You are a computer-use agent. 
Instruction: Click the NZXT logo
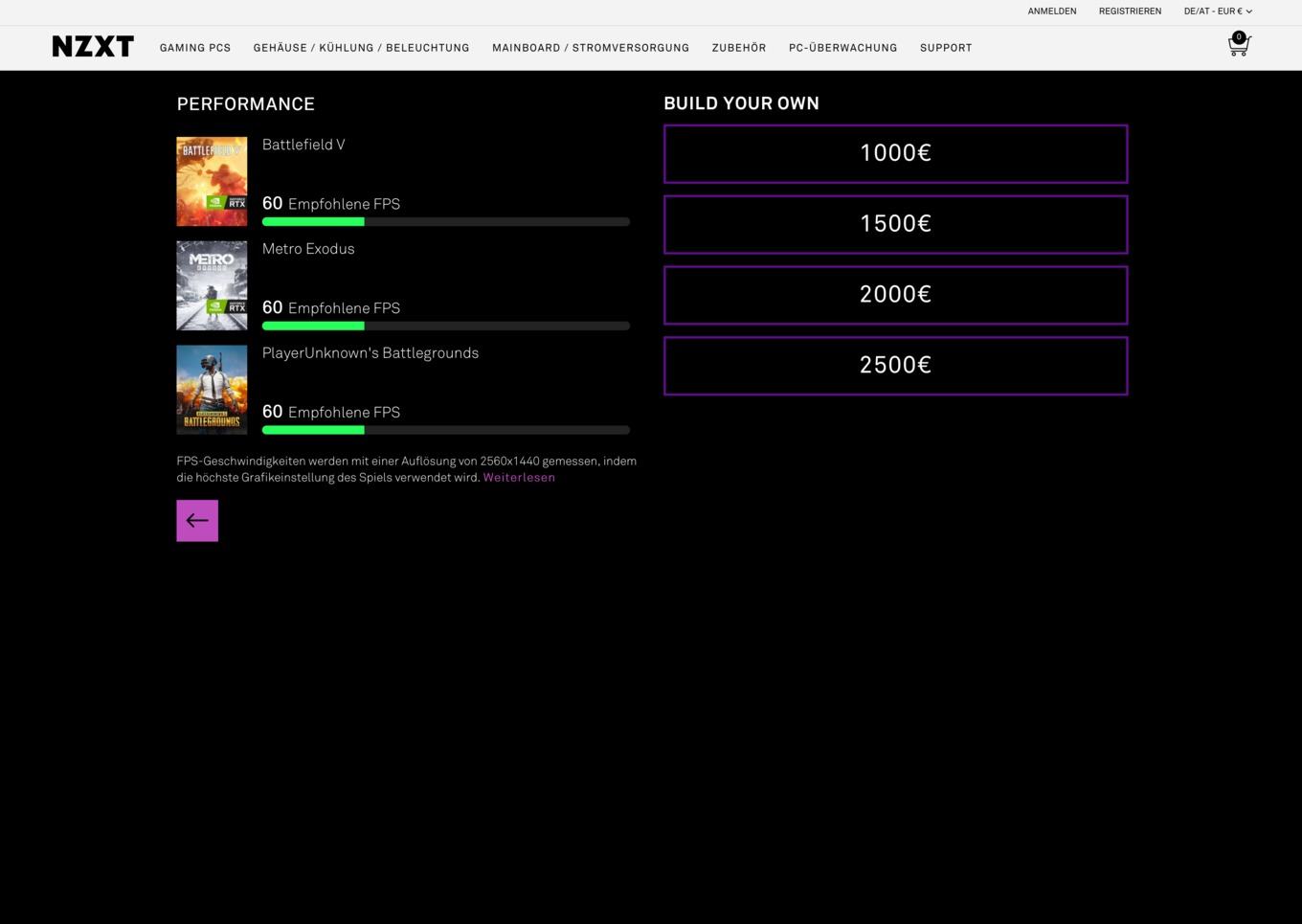[x=93, y=47]
